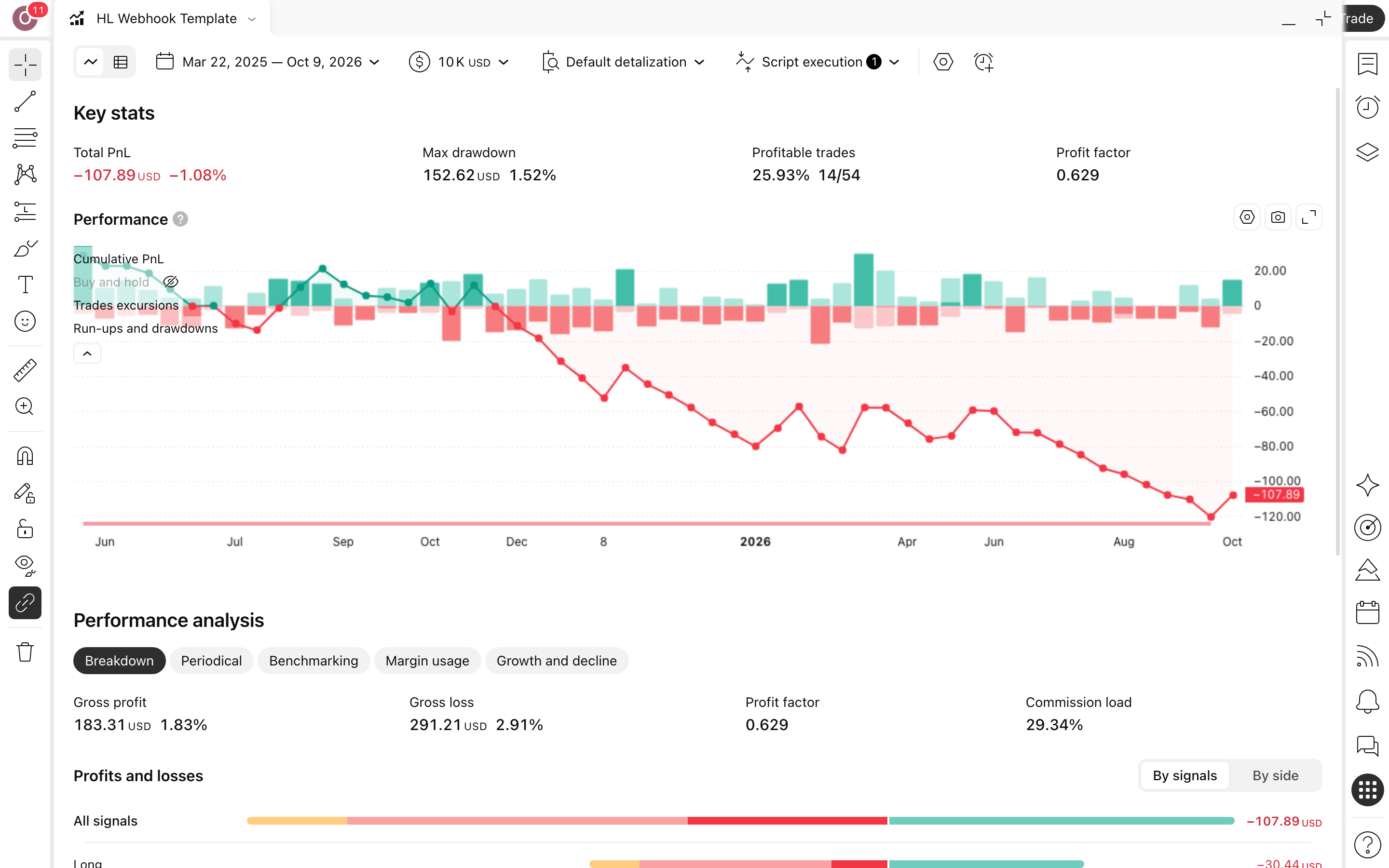Toggle Run-ups and drawdowns legend item
The height and width of the screenshot is (868, 1389).
[x=145, y=328]
